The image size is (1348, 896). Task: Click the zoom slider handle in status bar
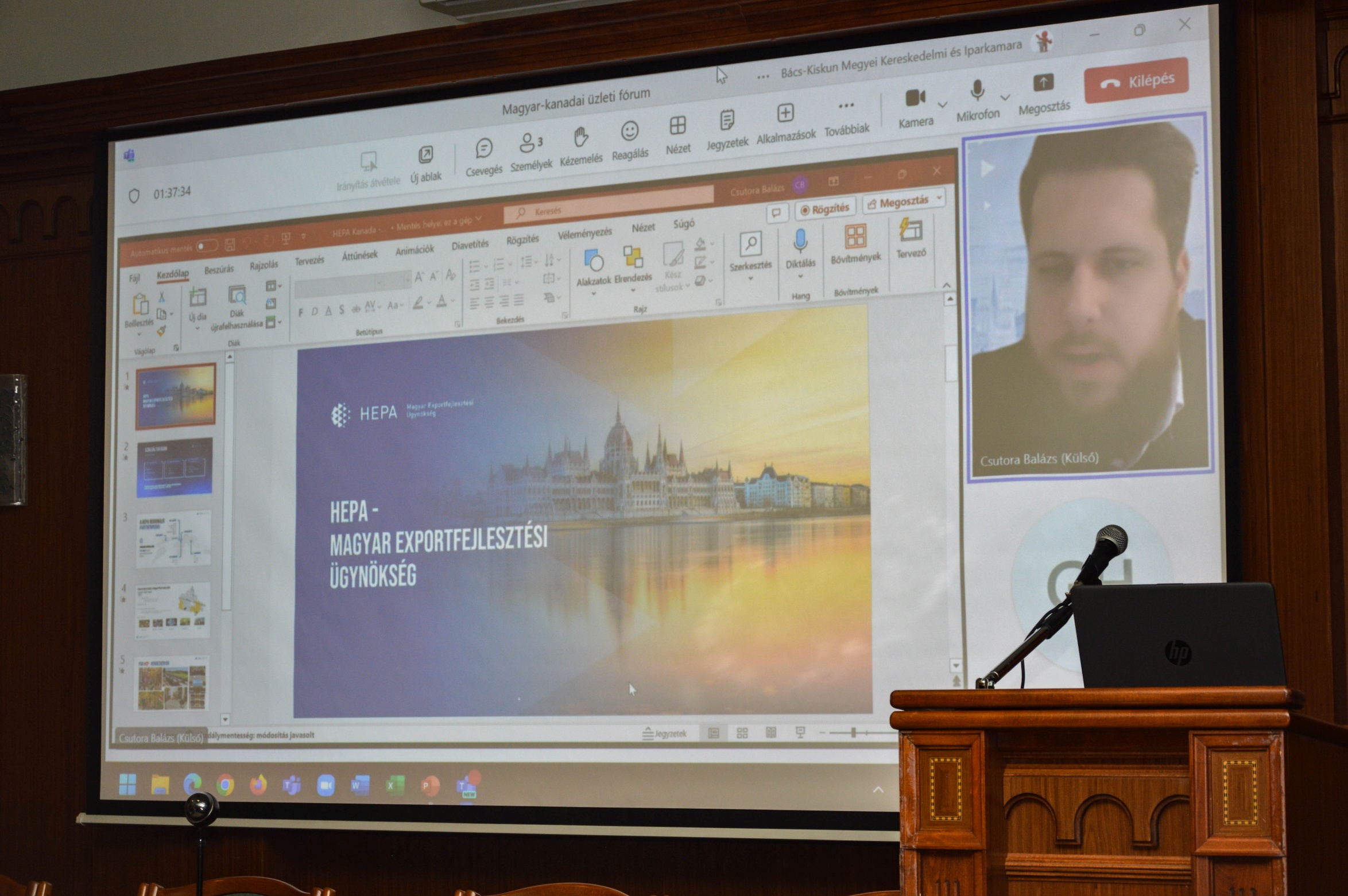(854, 732)
